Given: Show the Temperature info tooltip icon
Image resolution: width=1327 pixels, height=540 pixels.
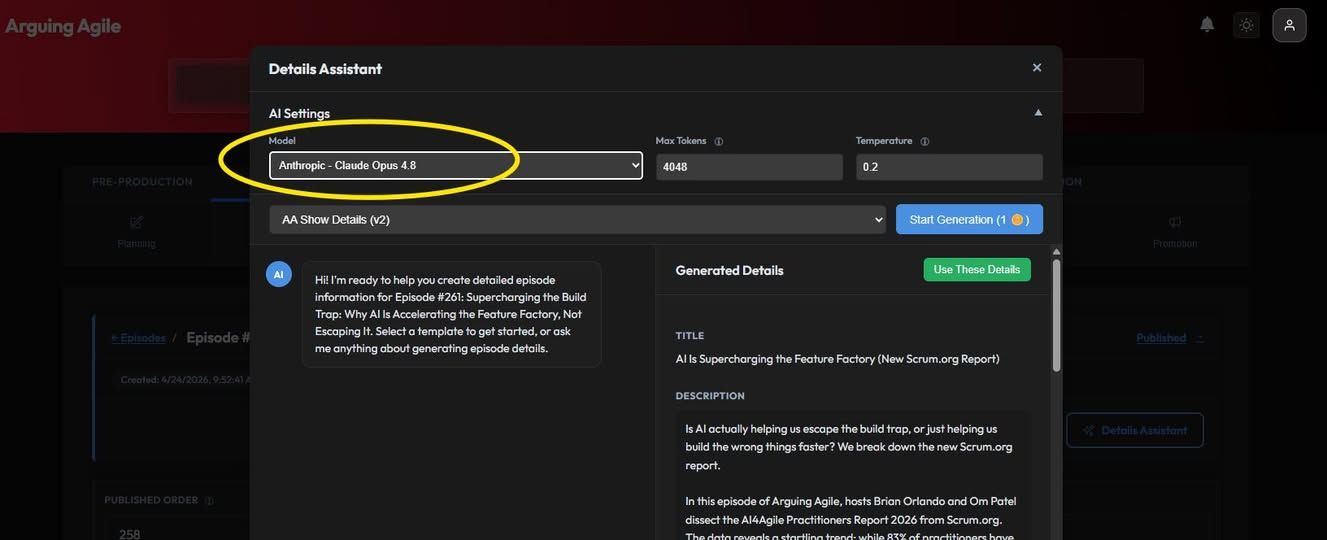Looking at the screenshot, I should (x=925, y=142).
